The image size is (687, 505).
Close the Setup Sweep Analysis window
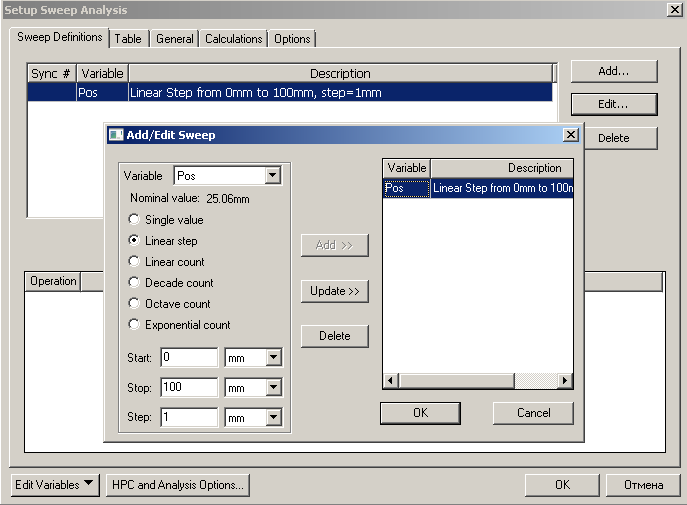pos(675,9)
